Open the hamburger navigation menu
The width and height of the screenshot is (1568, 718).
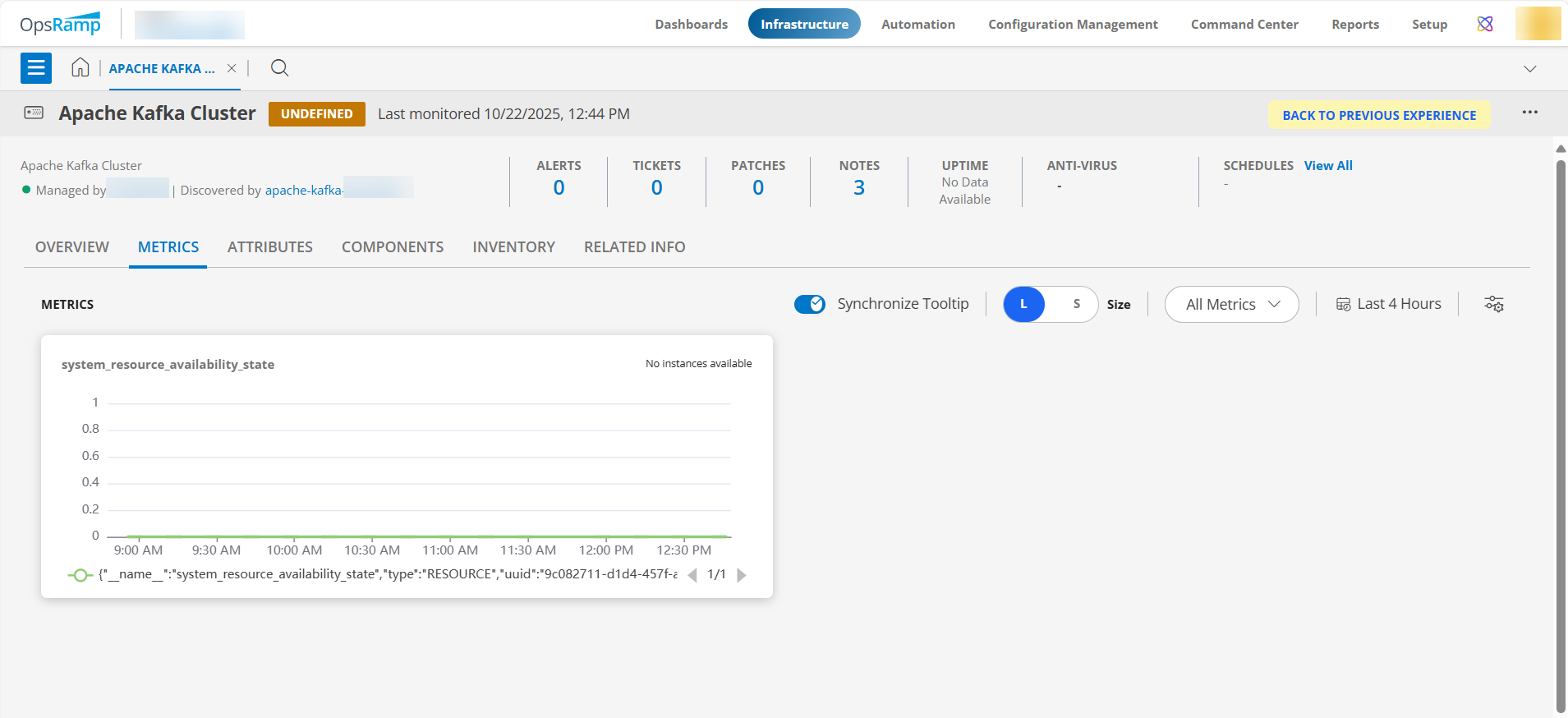(36, 68)
